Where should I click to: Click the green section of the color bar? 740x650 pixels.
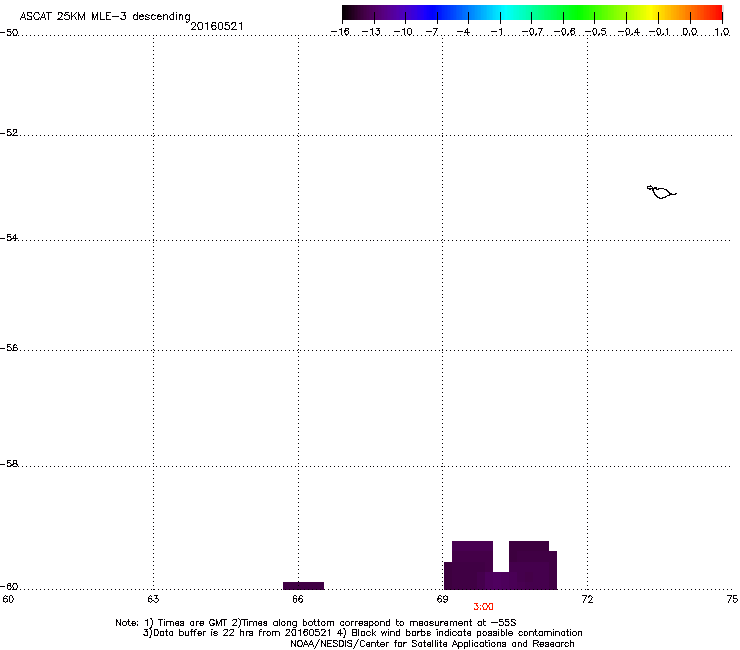(578, 13)
